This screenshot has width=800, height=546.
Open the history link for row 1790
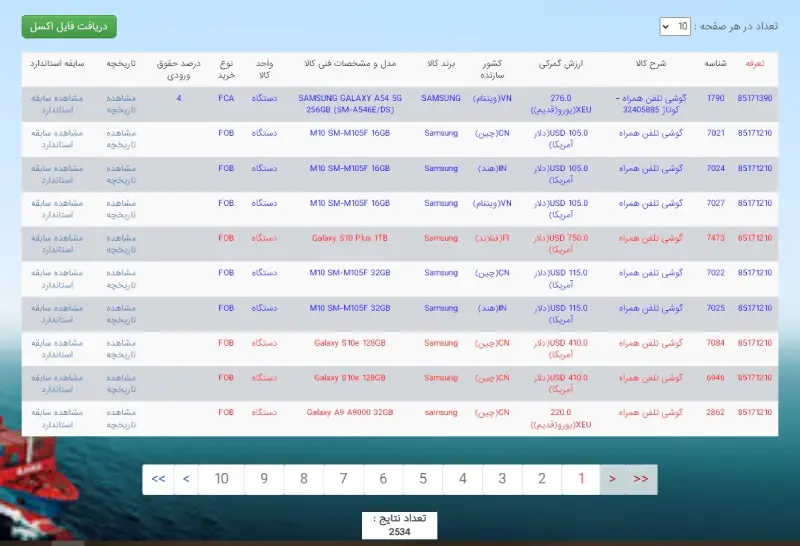(x=120, y=104)
